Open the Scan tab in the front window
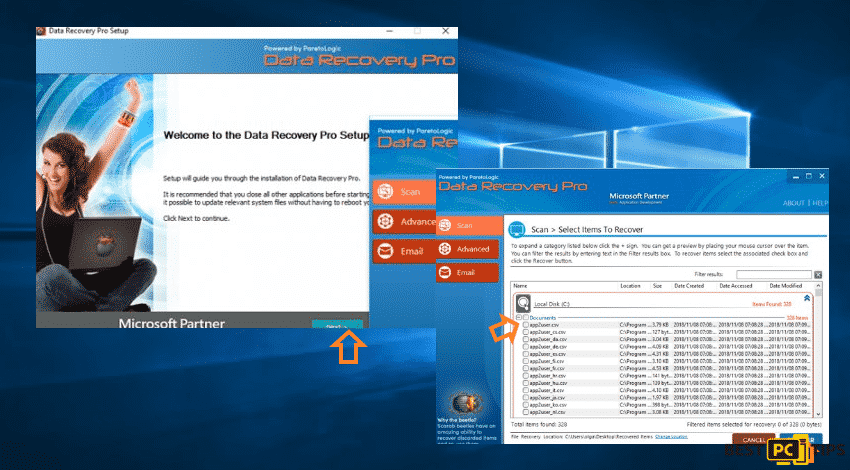The width and height of the screenshot is (850, 470). click(469, 225)
